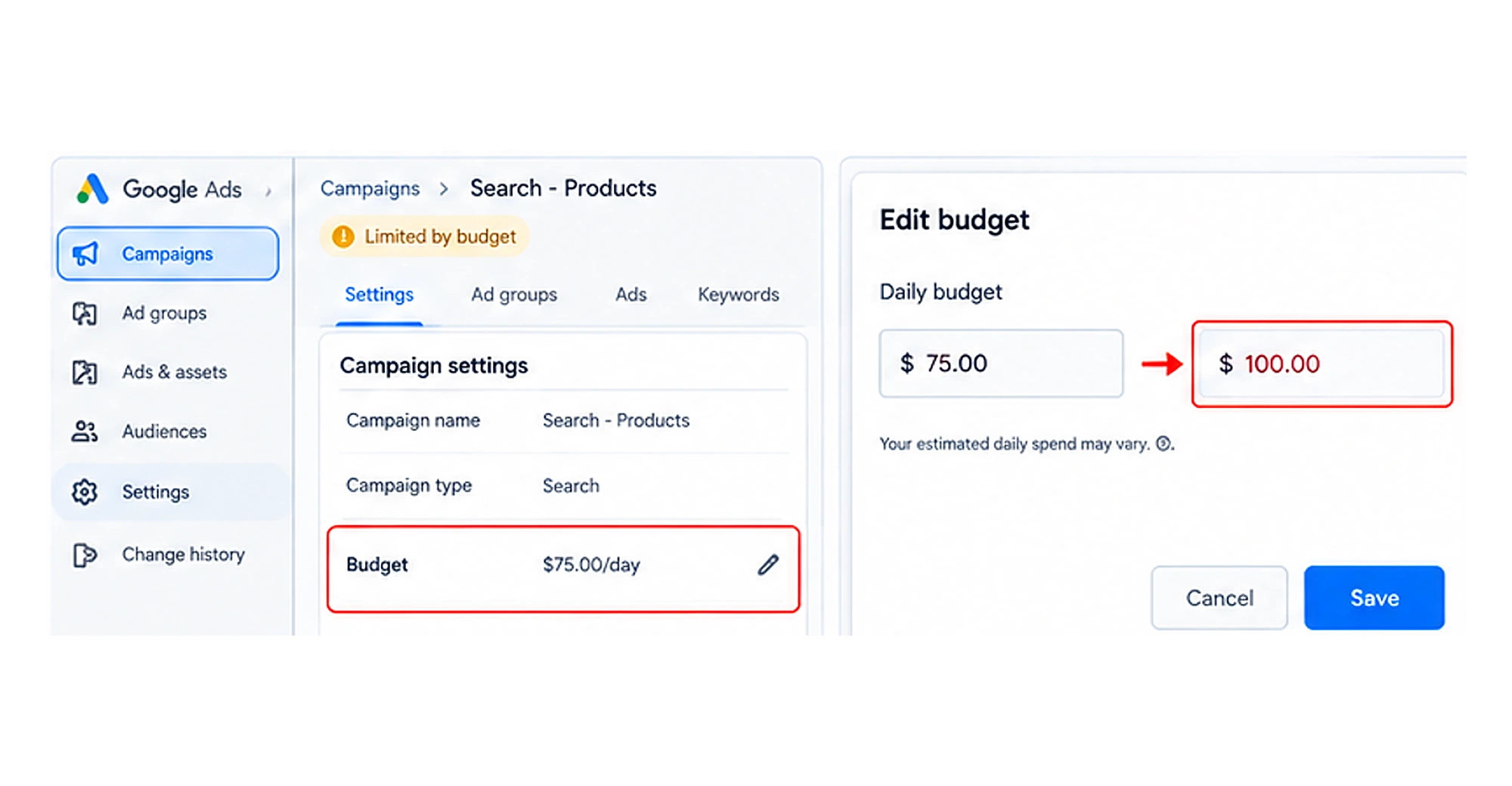
Task: Click the Audiences people icon
Action: (85, 432)
